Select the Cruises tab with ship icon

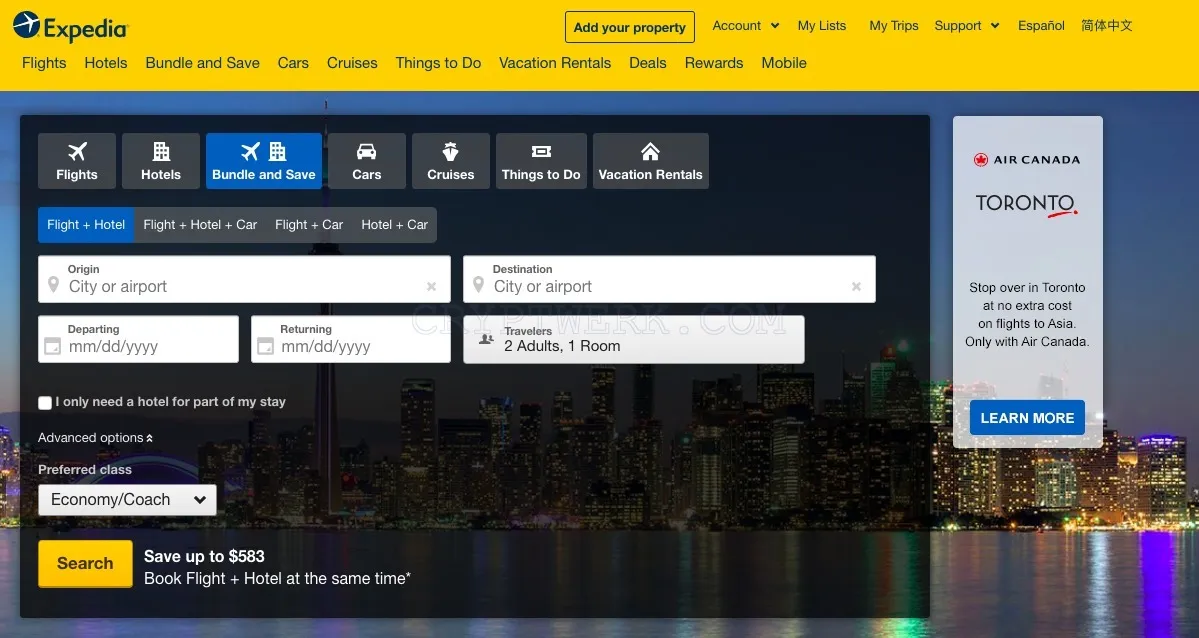pyautogui.click(x=450, y=161)
